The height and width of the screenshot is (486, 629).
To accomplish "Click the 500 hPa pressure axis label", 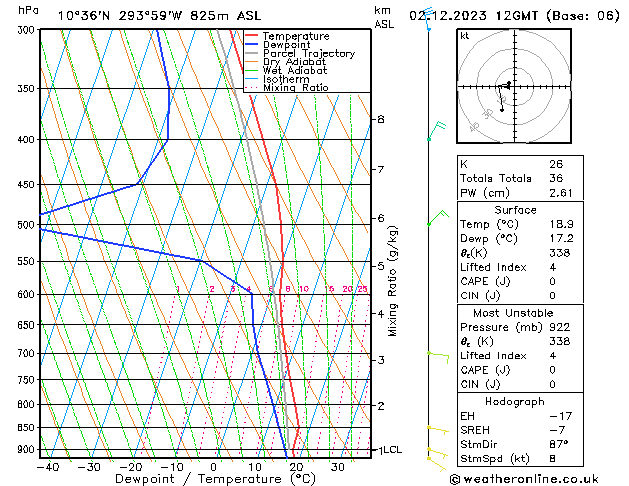I will [28, 225].
